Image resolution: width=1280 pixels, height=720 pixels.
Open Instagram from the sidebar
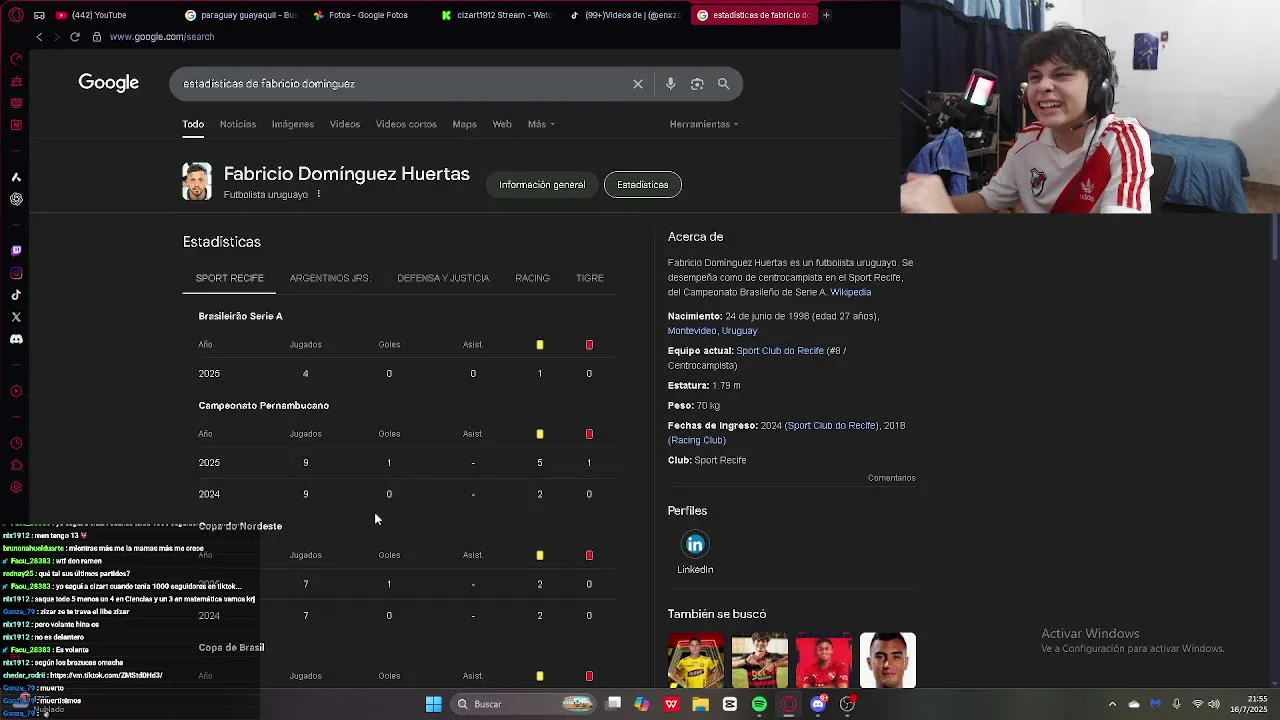pyautogui.click(x=16, y=273)
